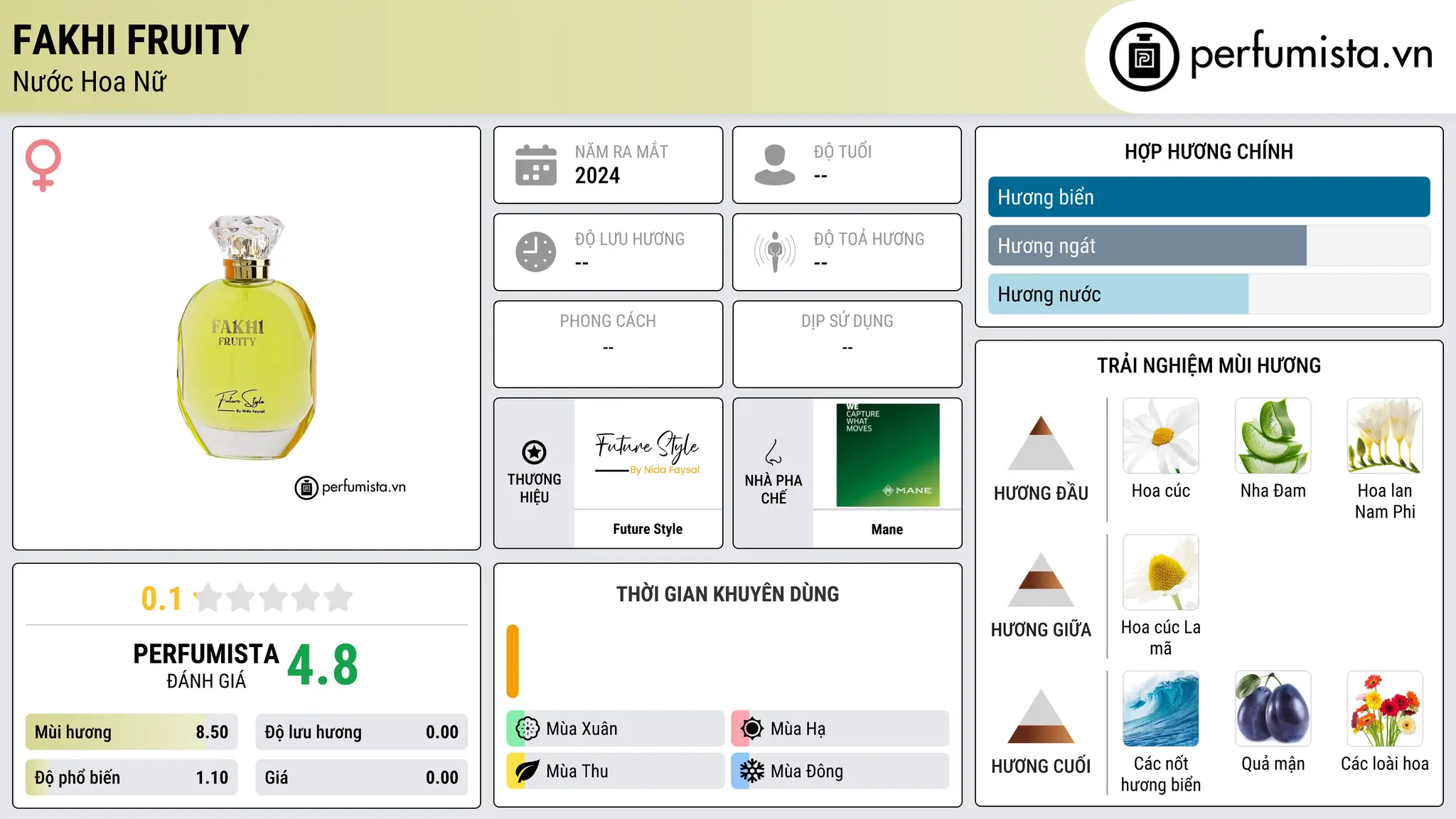Click the five-star rating row
The height and width of the screenshot is (819, 1456).
[x=273, y=598]
